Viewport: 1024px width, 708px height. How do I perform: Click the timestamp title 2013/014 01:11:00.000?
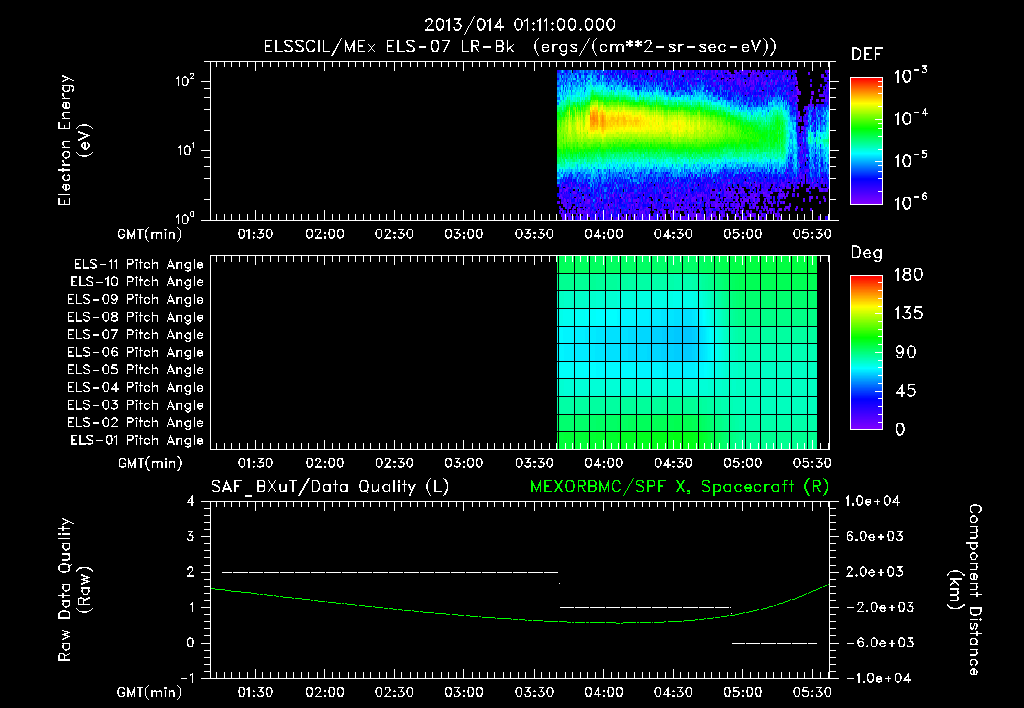tap(520, 25)
